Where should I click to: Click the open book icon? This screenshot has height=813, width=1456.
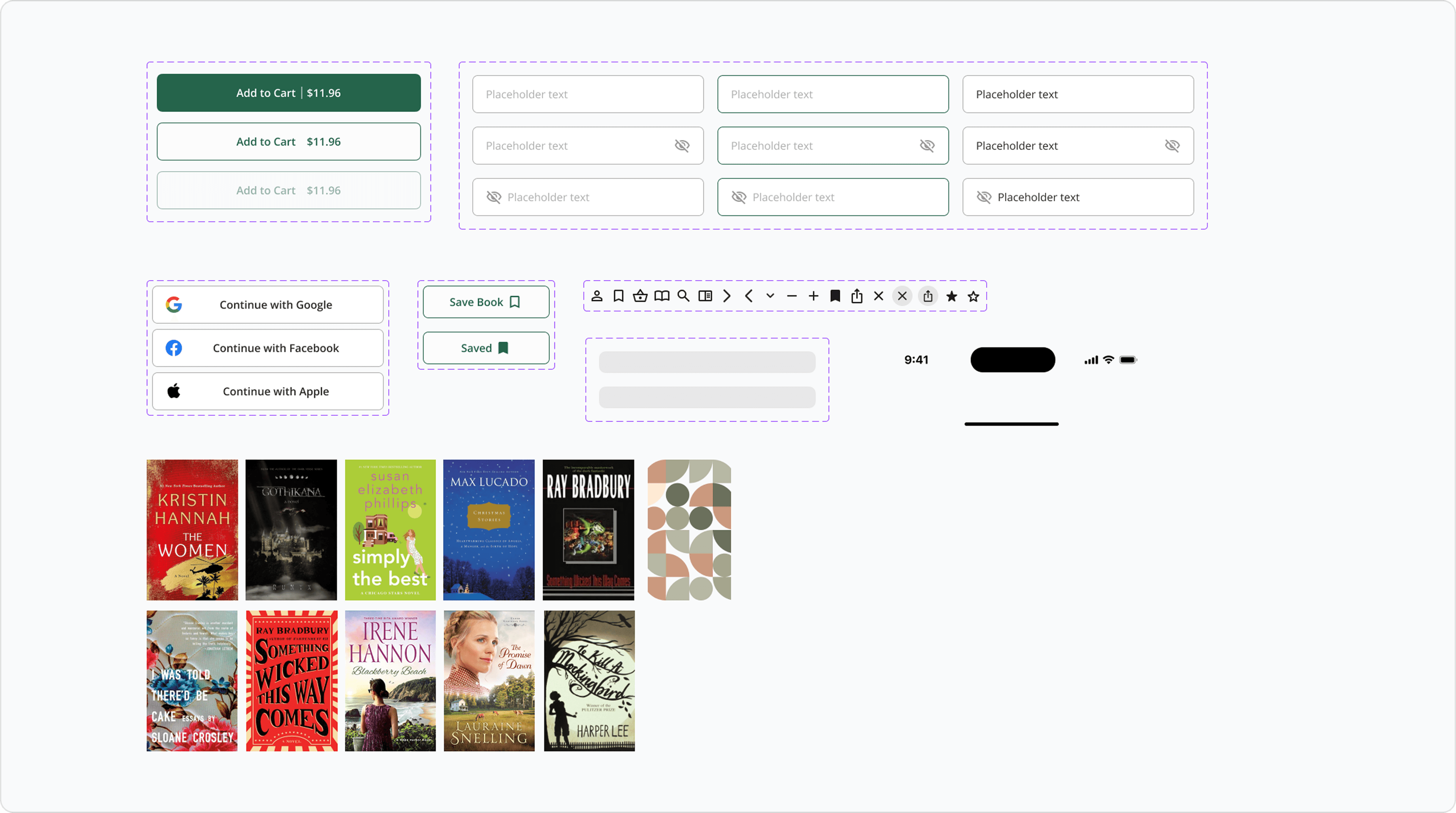click(x=662, y=296)
